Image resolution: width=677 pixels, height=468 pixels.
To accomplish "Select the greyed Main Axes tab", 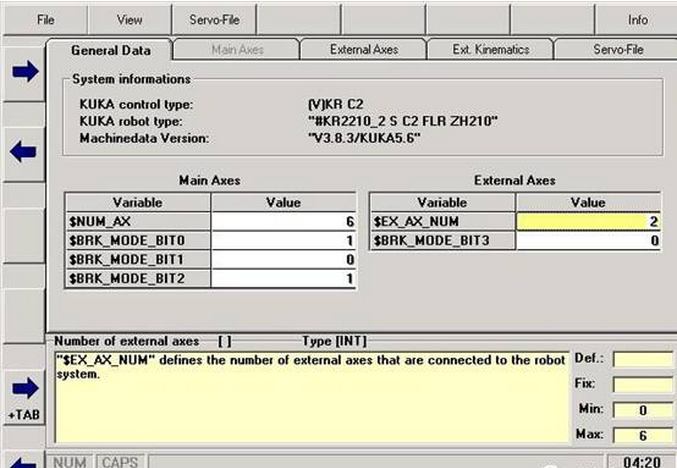I will tap(237, 50).
